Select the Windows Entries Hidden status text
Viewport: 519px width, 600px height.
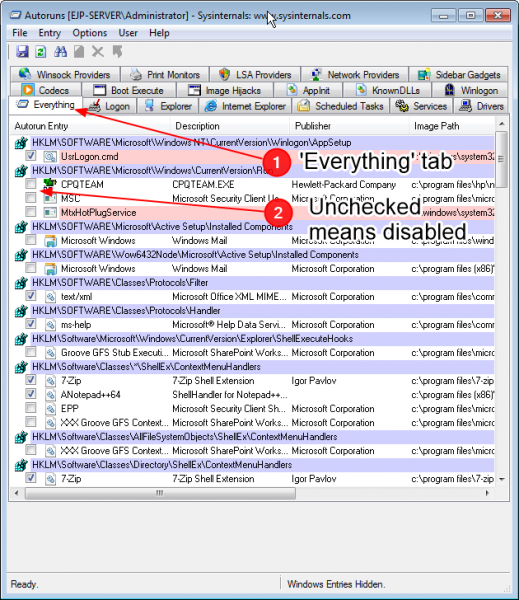[336, 584]
